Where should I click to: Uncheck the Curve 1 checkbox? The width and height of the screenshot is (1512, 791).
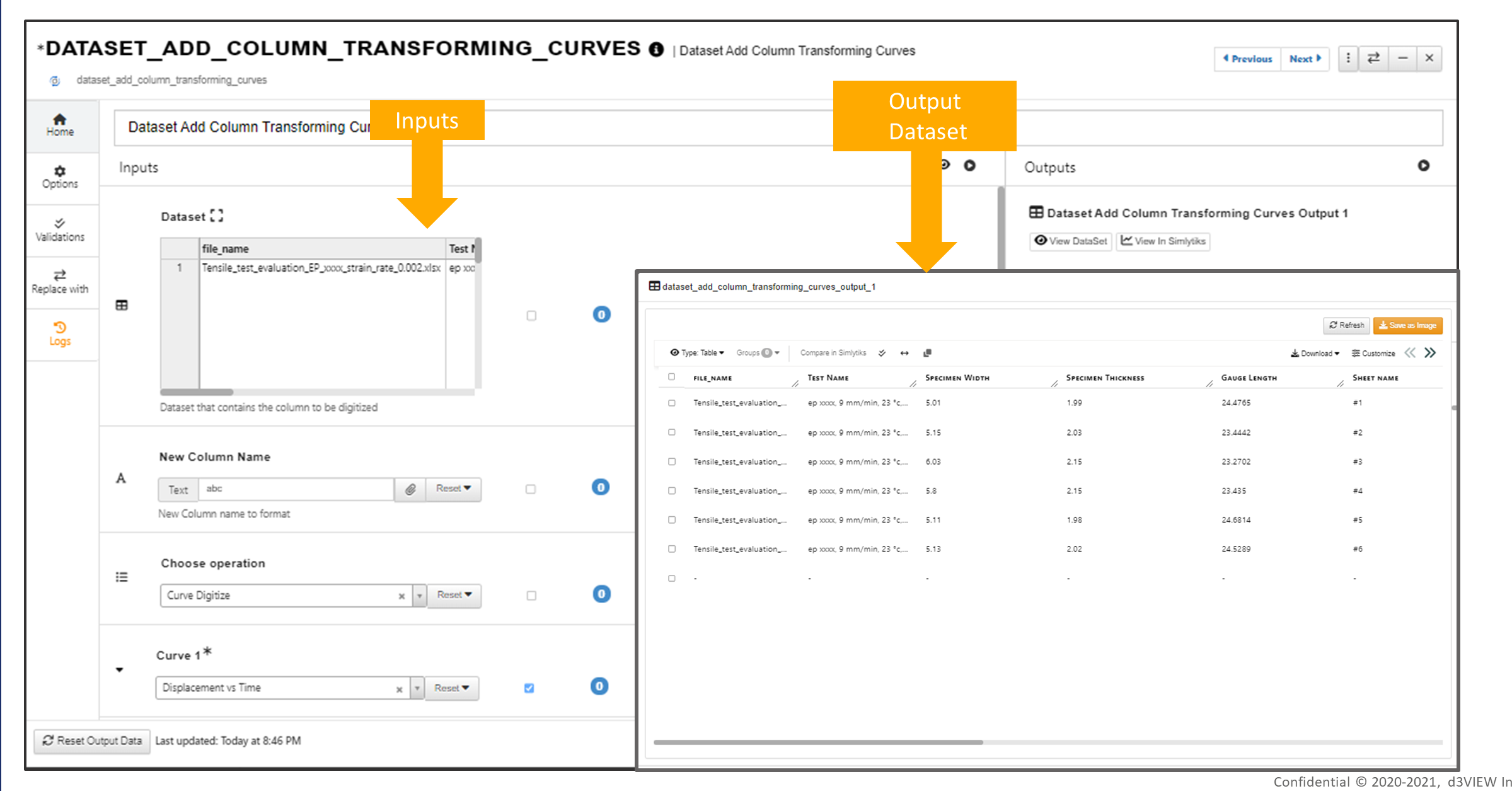(529, 688)
